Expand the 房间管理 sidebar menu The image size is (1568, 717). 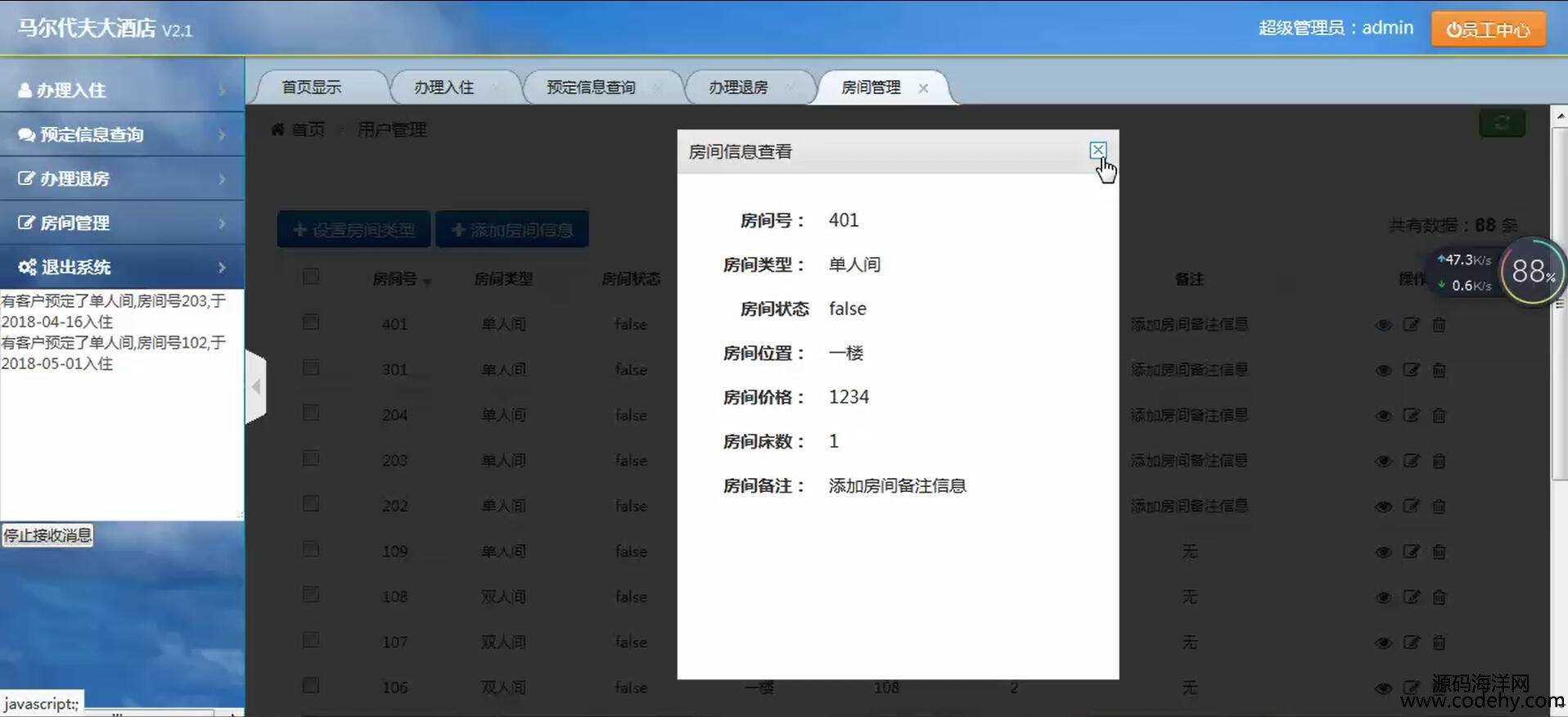point(122,223)
